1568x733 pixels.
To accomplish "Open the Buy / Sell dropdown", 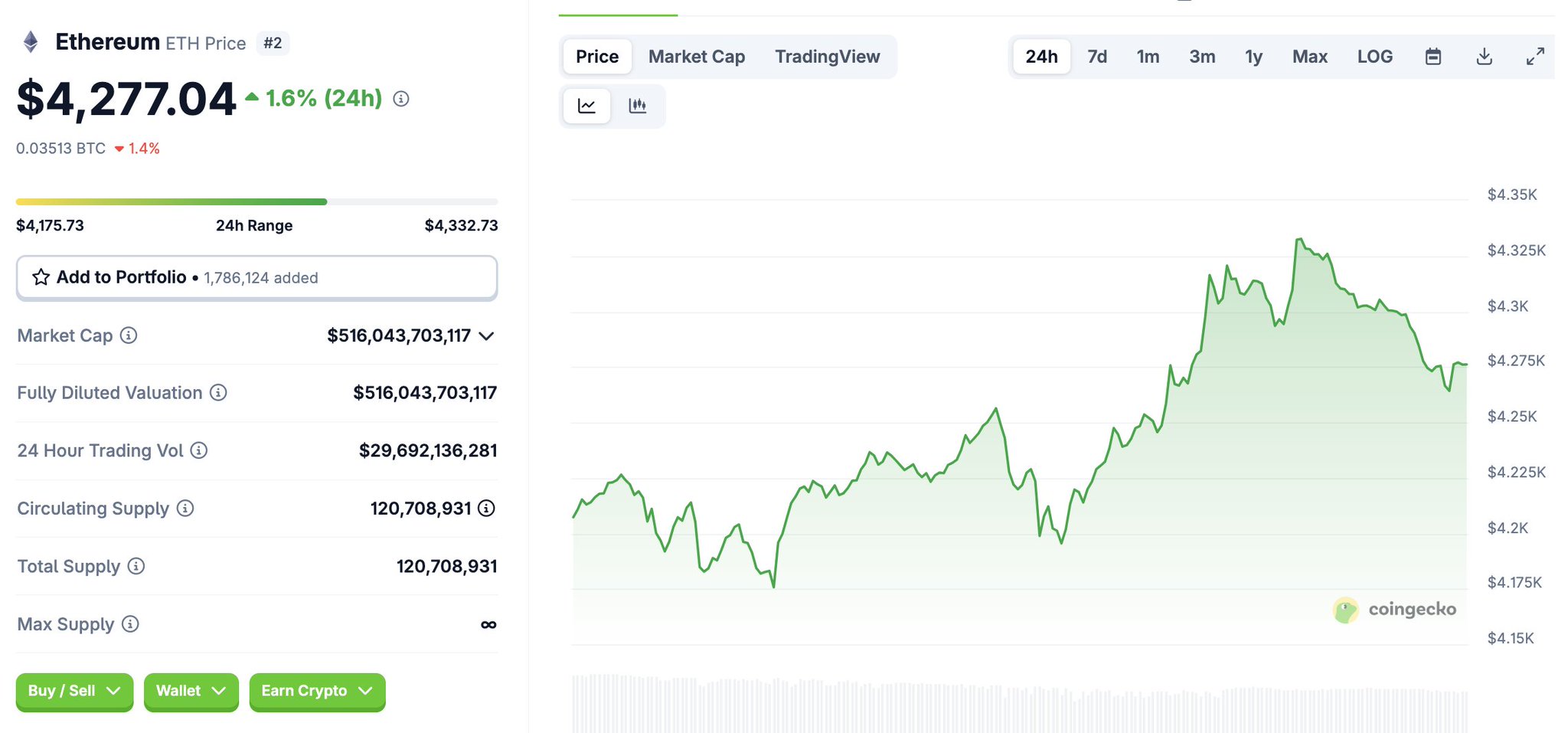I will click(74, 692).
